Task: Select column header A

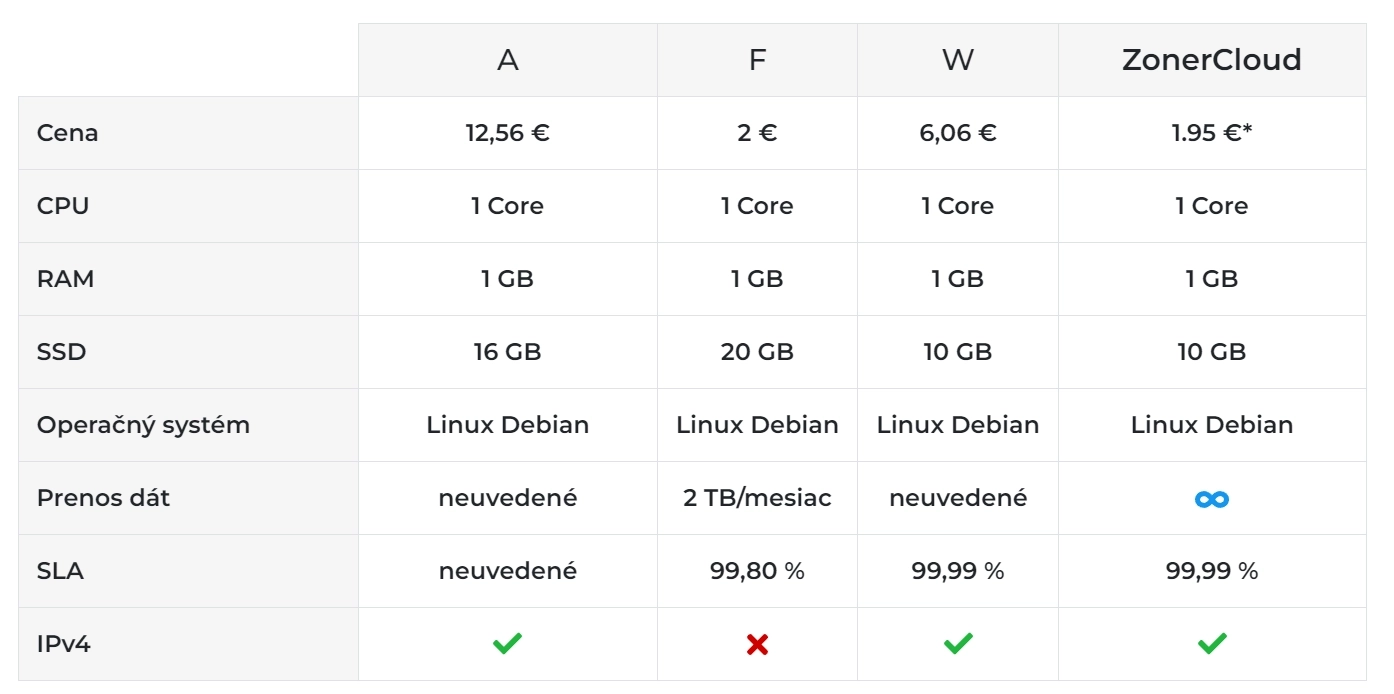Action: point(508,60)
